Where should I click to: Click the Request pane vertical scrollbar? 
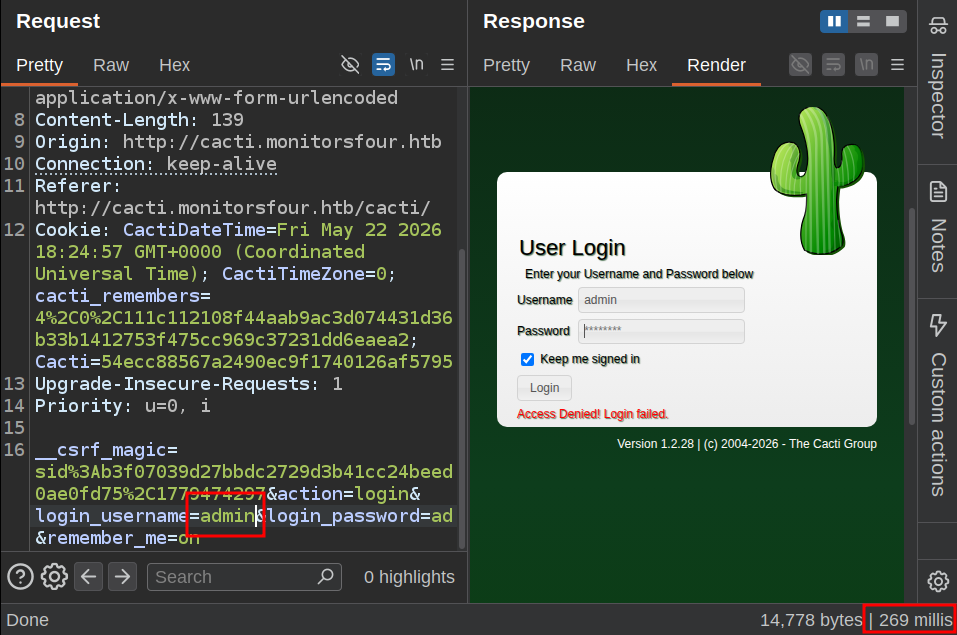[462, 397]
